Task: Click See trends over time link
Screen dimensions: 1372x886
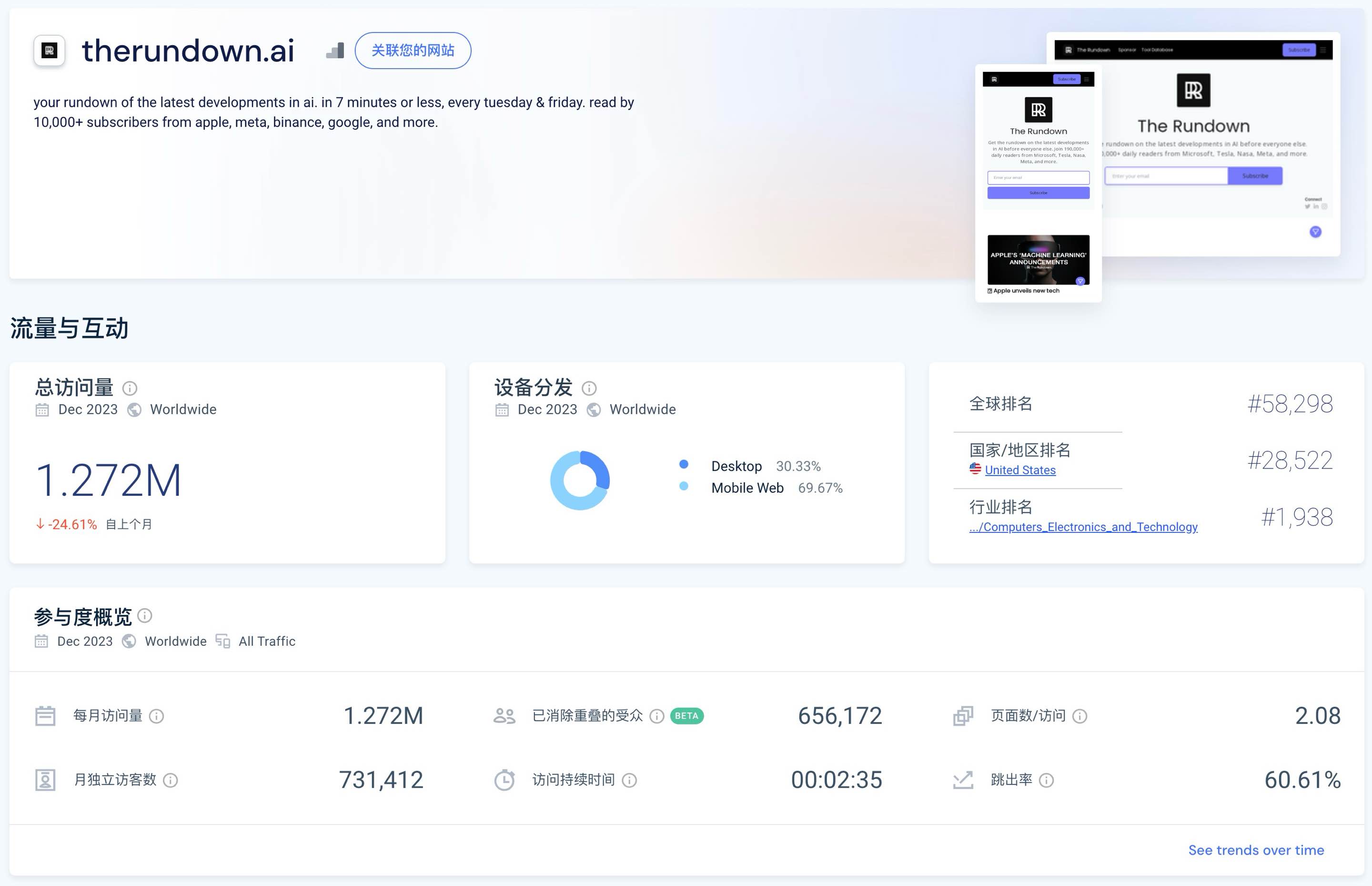Action: tap(1256, 850)
